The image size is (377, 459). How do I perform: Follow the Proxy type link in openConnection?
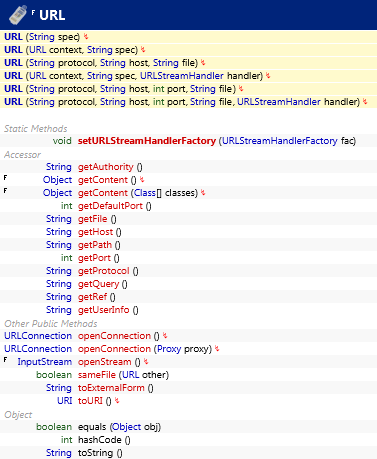(x=169, y=349)
